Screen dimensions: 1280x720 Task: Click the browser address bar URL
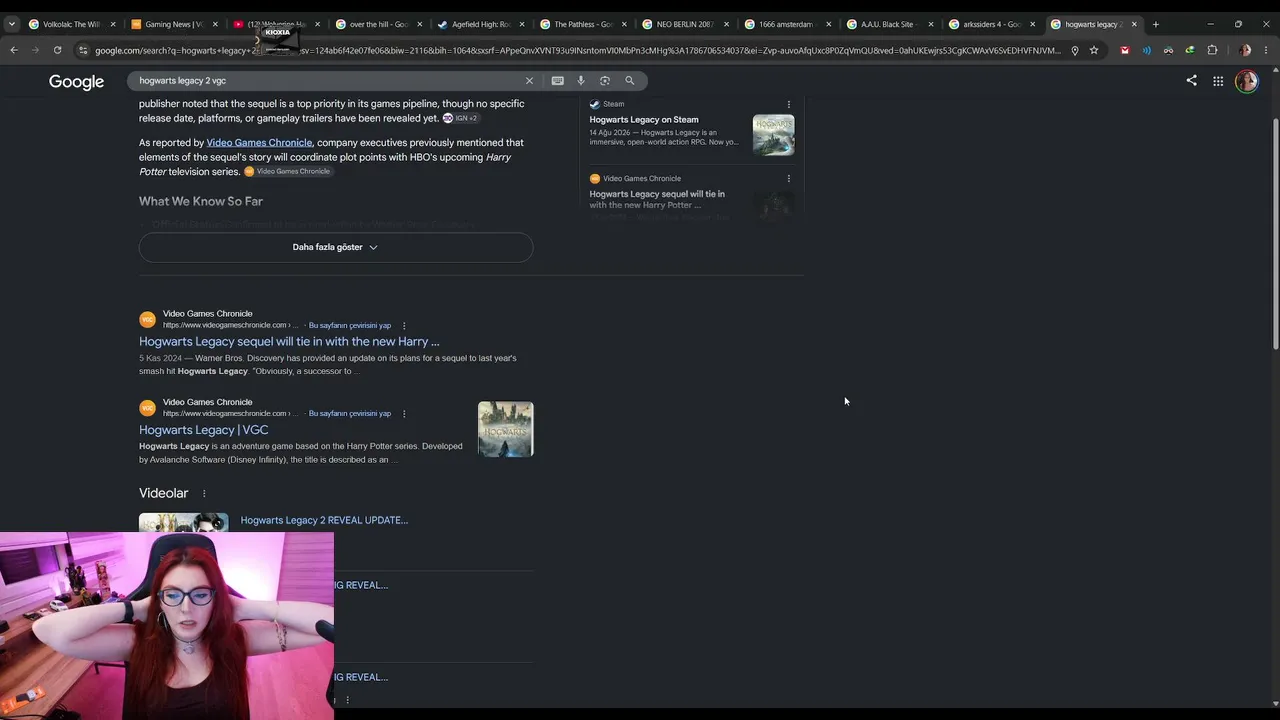578,50
